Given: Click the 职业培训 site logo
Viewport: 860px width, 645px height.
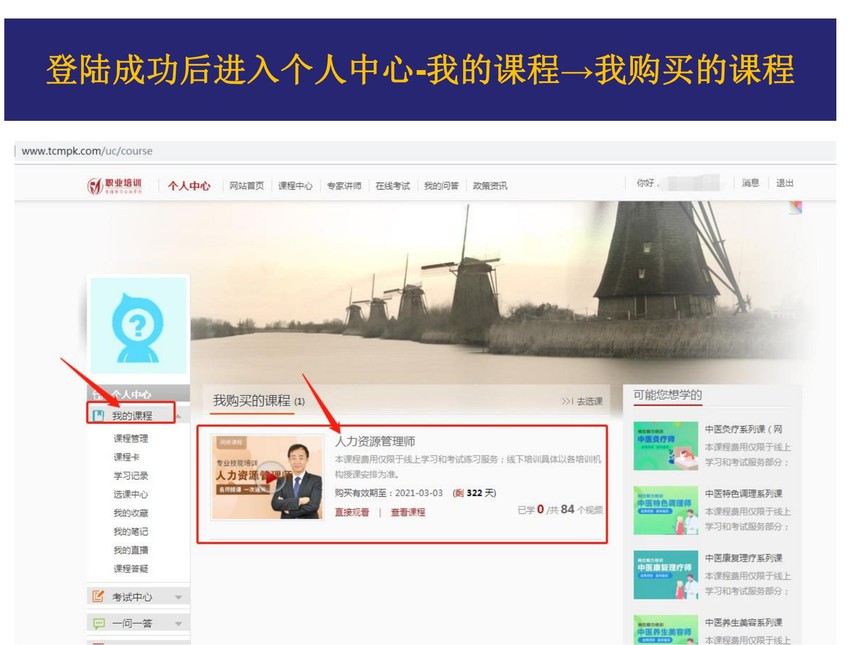Looking at the screenshot, I should (x=115, y=185).
